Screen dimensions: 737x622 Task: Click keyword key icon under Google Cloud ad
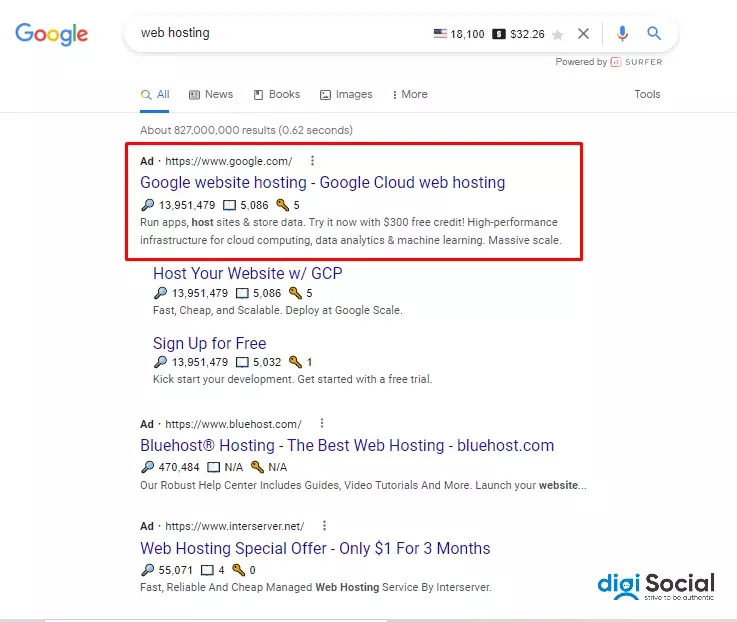click(x=282, y=205)
